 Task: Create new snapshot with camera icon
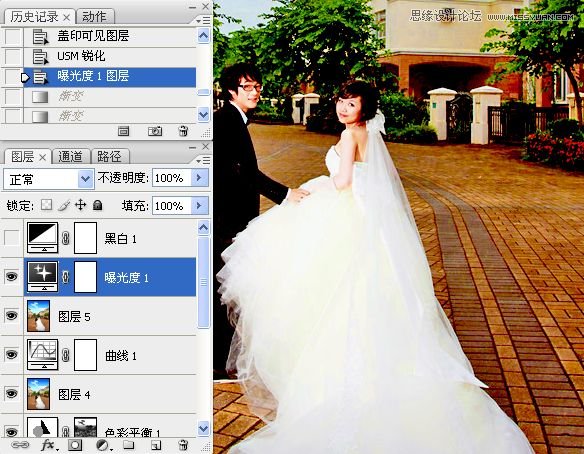coord(155,131)
